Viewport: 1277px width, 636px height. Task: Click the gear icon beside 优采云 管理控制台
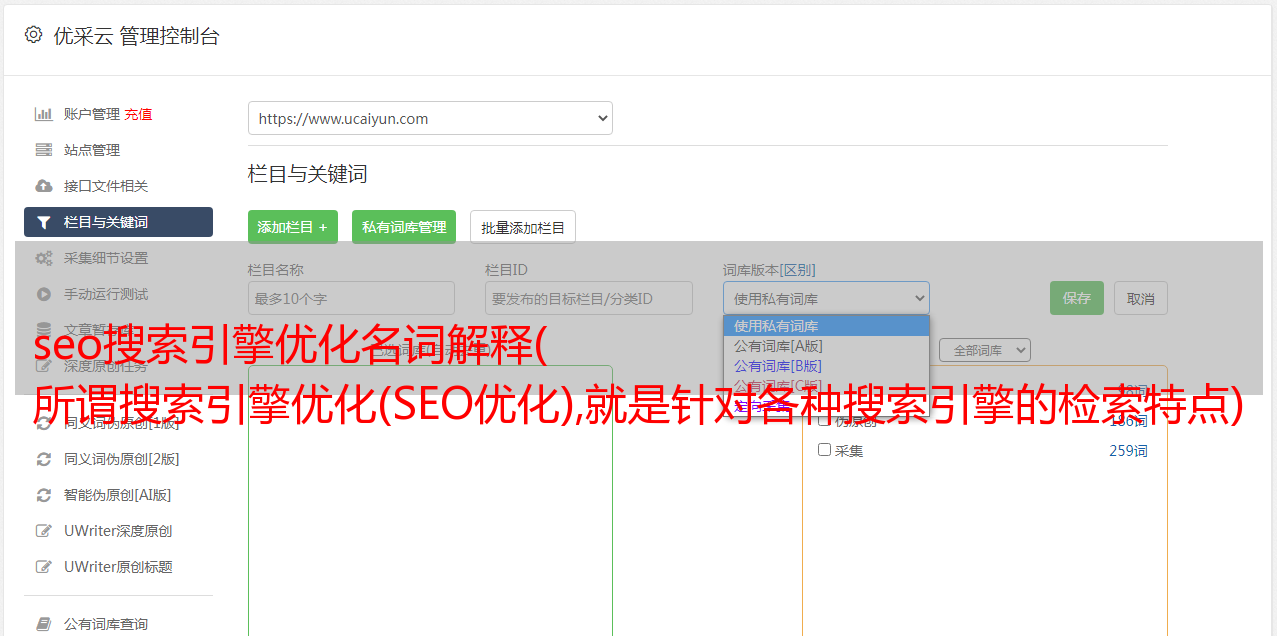pos(33,35)
